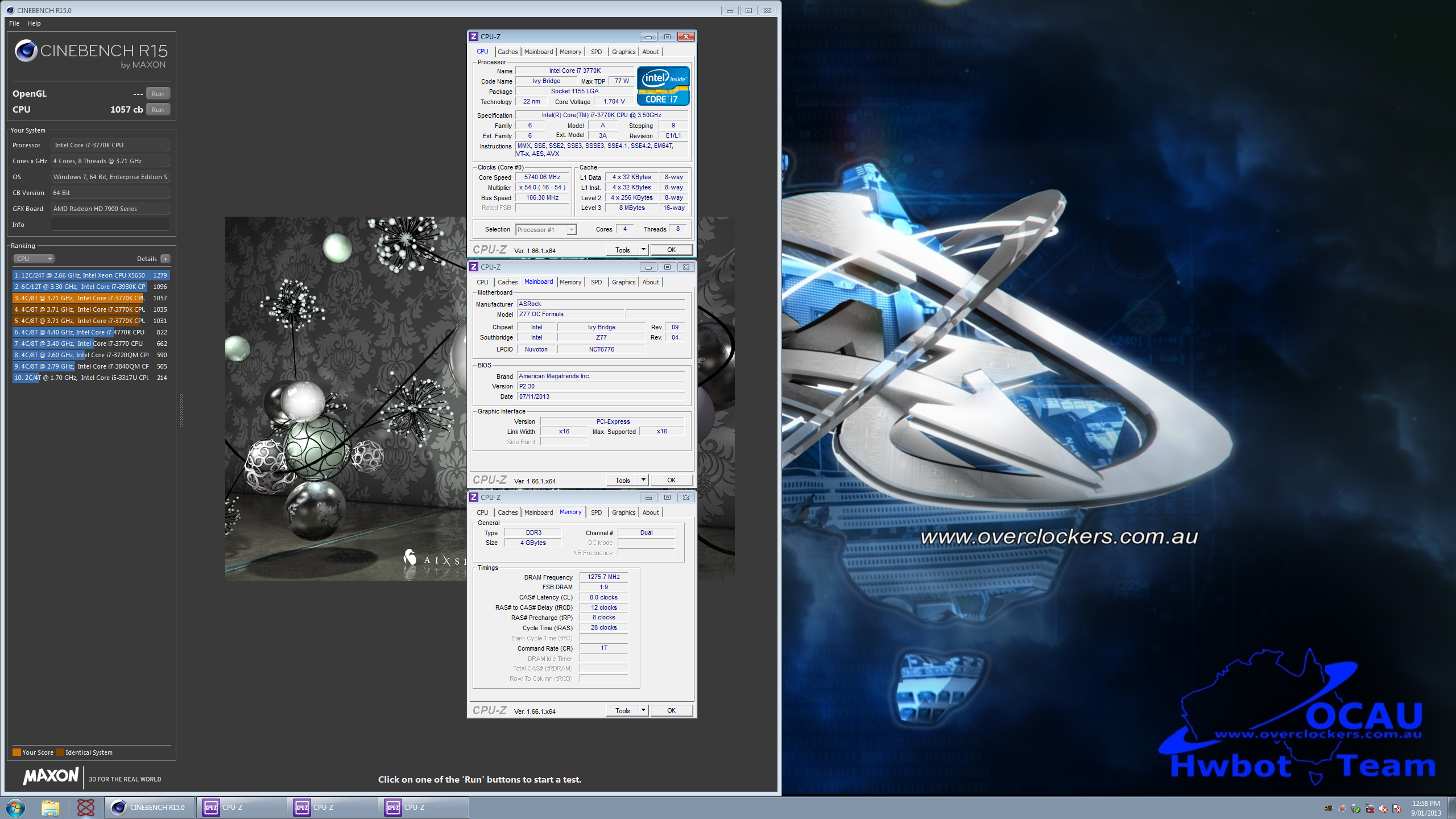Click Tools button in CPU-tab CPU-Z window
This screenshot has width=1456, height=819.
(623, 250)
